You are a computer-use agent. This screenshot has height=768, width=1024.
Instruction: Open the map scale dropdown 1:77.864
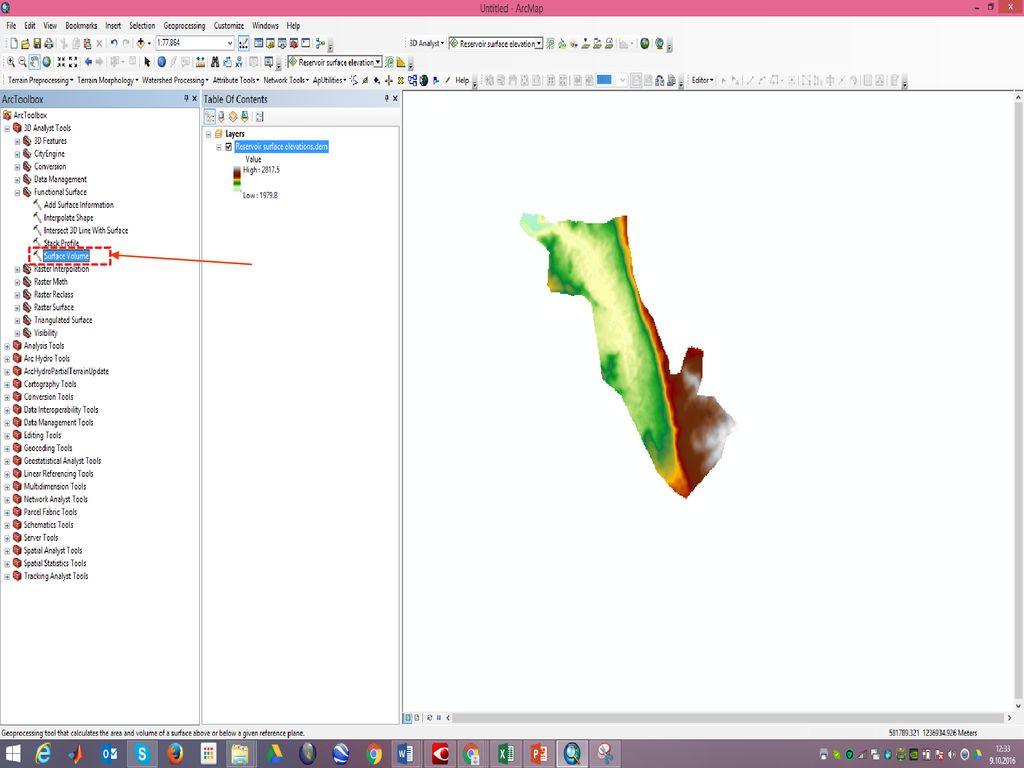(x=230, y=43)
